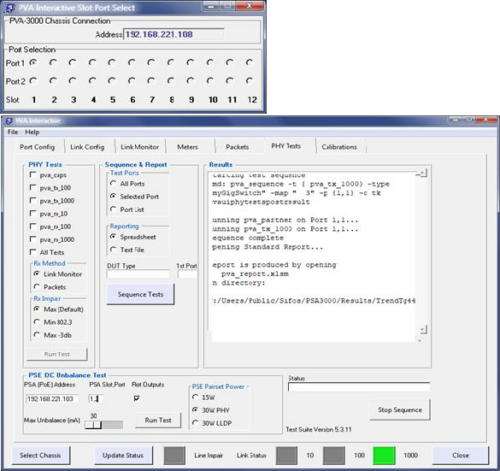
Task: Click Results scrollbar up arrow
Action: [423, 173]
